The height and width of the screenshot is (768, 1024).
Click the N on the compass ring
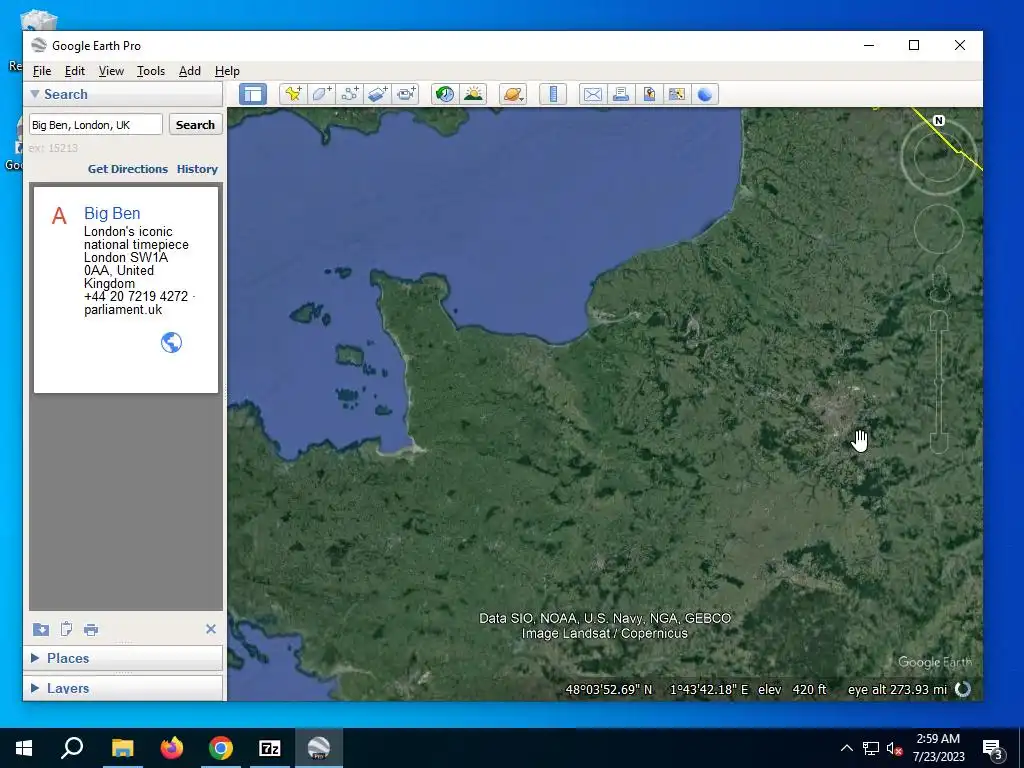[938, 120]
